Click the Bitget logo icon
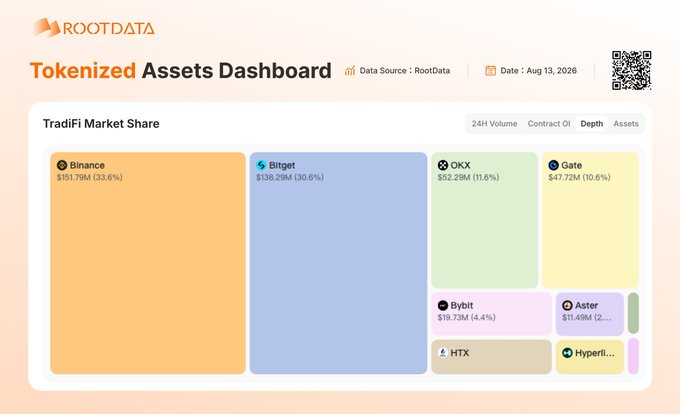 (x=261, y=165)
